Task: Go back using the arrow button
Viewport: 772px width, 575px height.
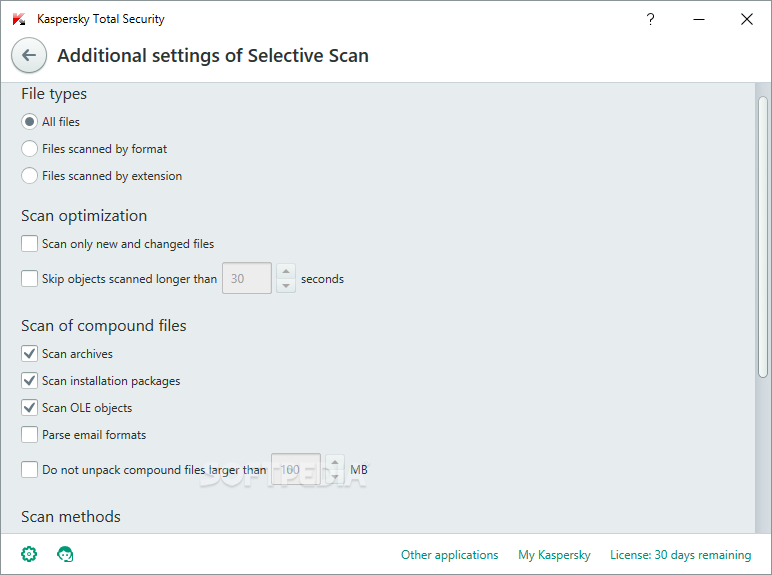Action: [29, 55]
